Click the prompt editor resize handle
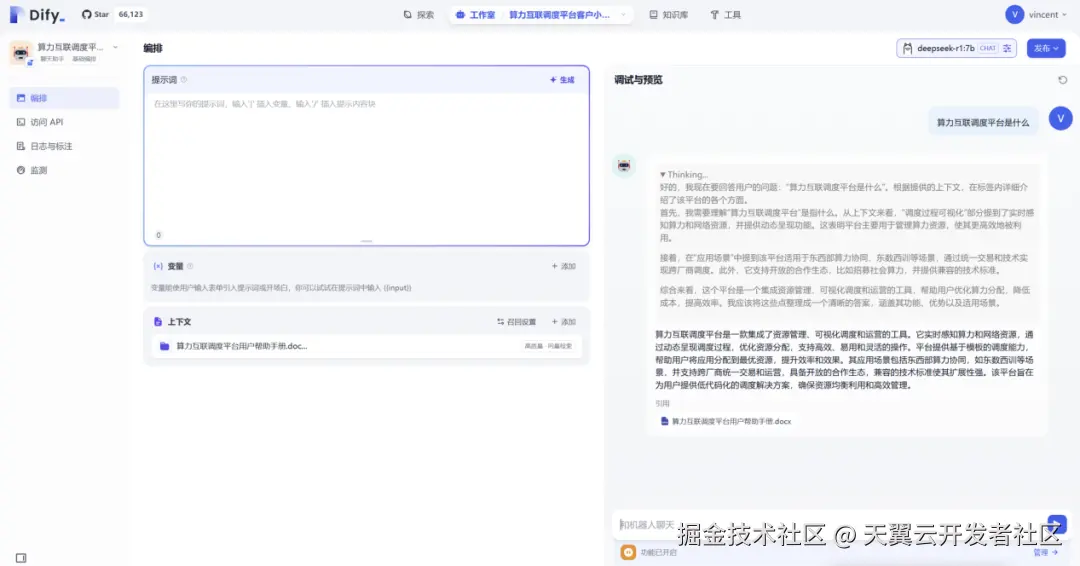The image size is (1080, 566). [x=366, y=241]
